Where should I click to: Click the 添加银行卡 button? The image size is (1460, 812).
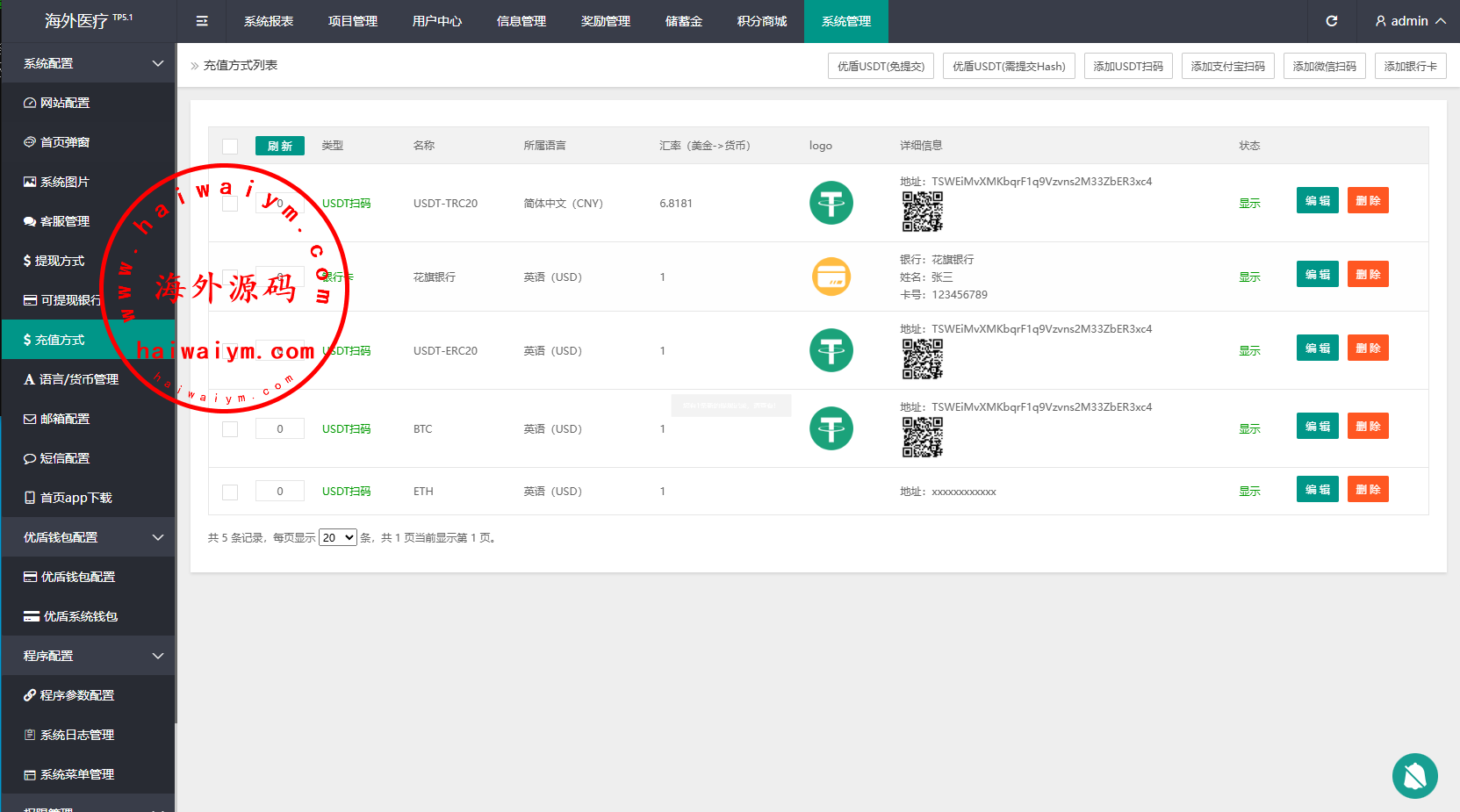(1411, 66)
